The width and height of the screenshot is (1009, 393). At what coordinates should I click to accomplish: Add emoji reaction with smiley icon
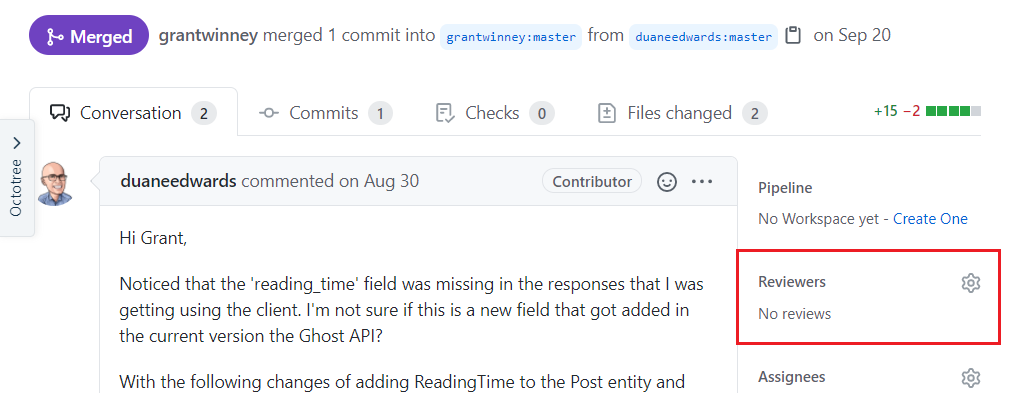click(x=667, y=182)
